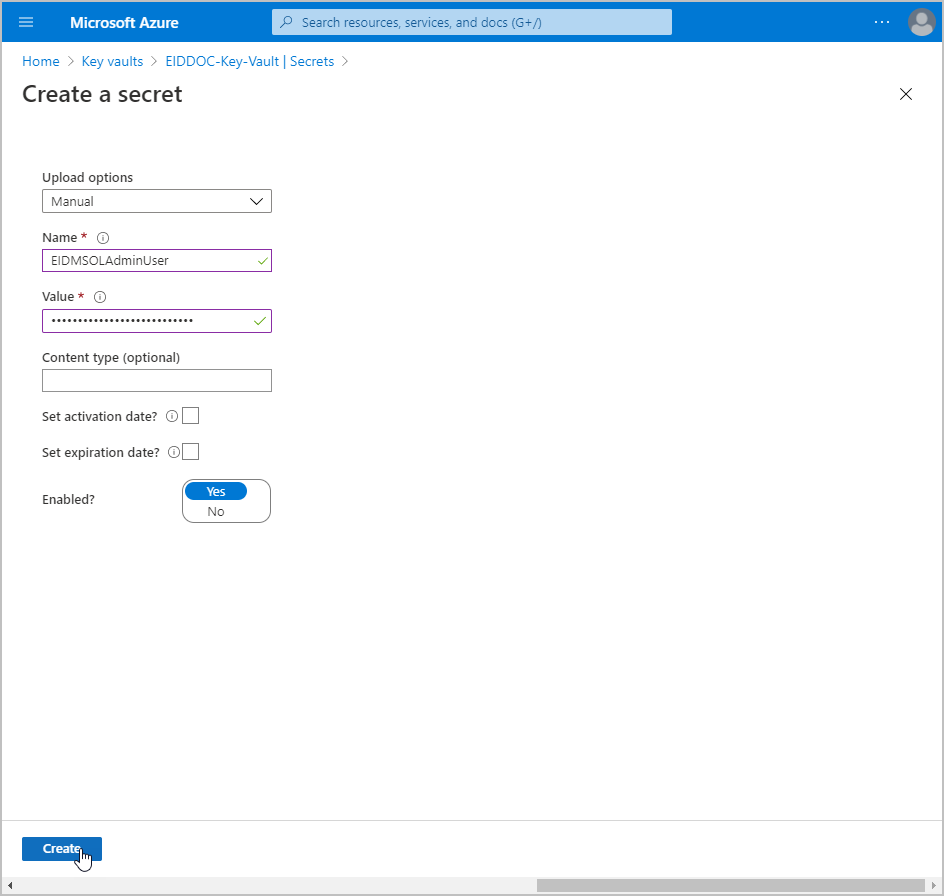Open the hamburger portal menu
The width and height of the screenshot is (944, 896).
26,22
